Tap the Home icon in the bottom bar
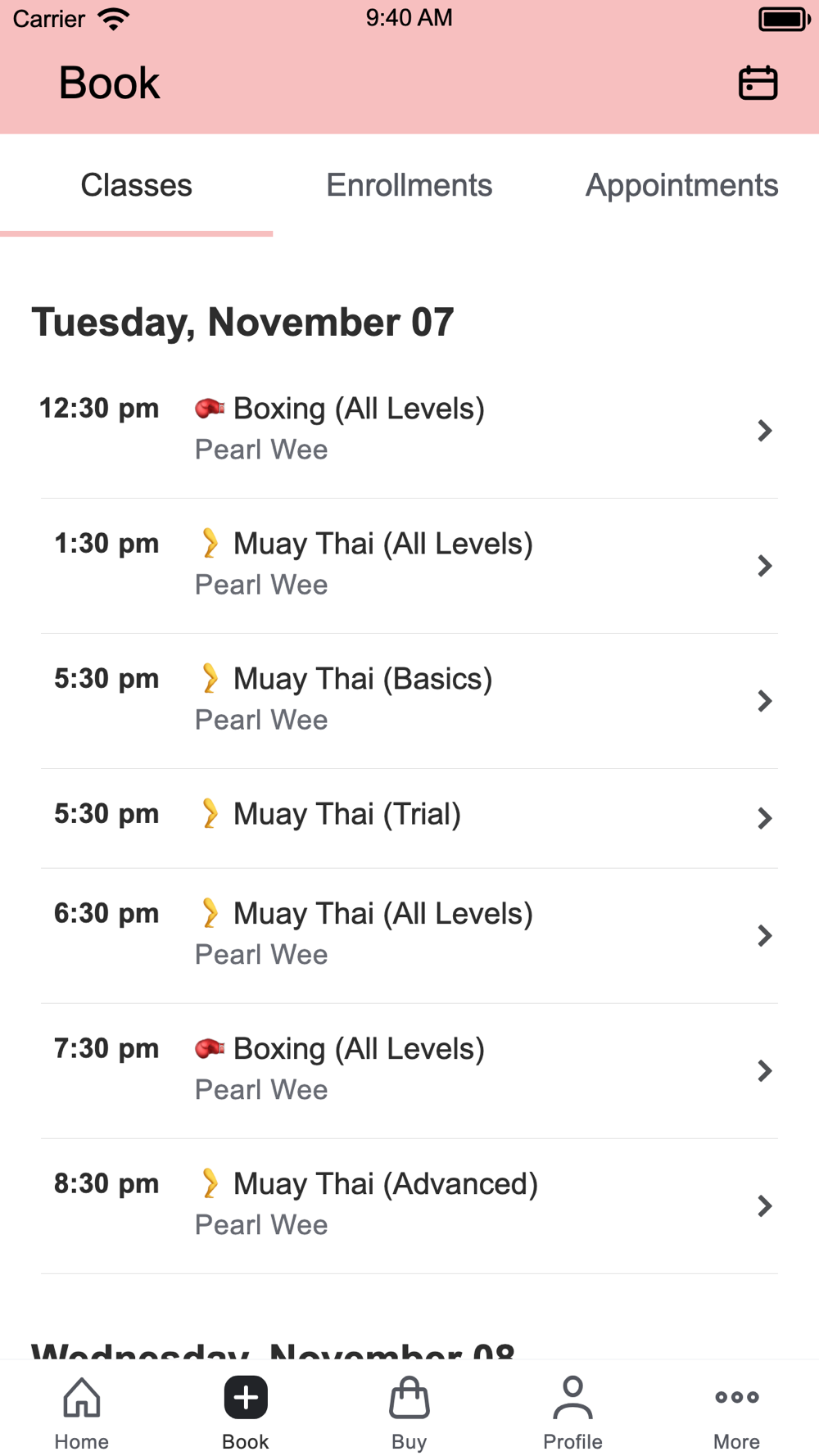The image size is (819, 1456). [82, 1398]
